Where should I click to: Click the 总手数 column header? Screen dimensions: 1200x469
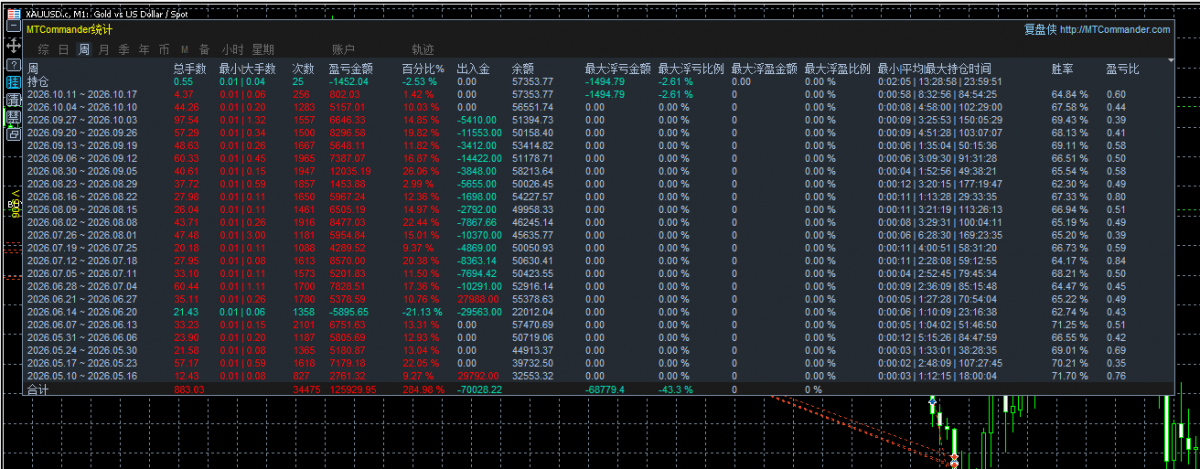tap(190, 69)
